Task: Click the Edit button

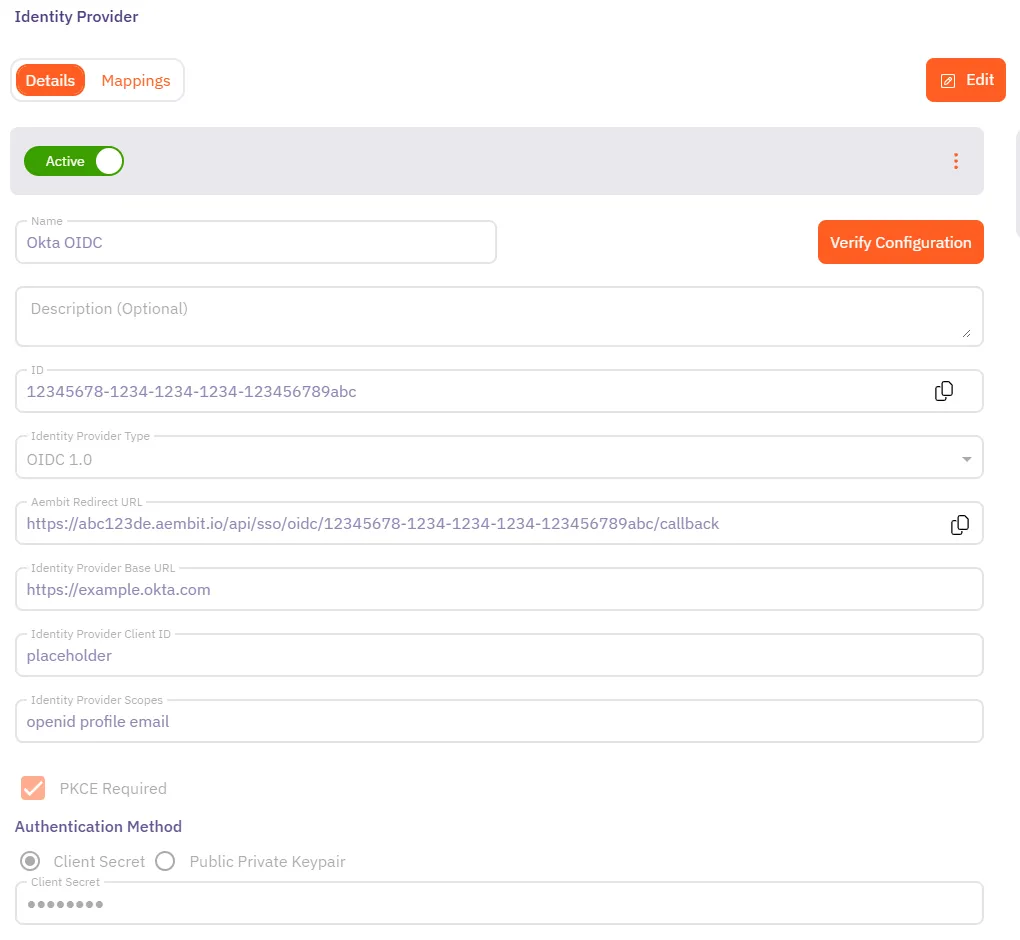Action: click(965, 80)
